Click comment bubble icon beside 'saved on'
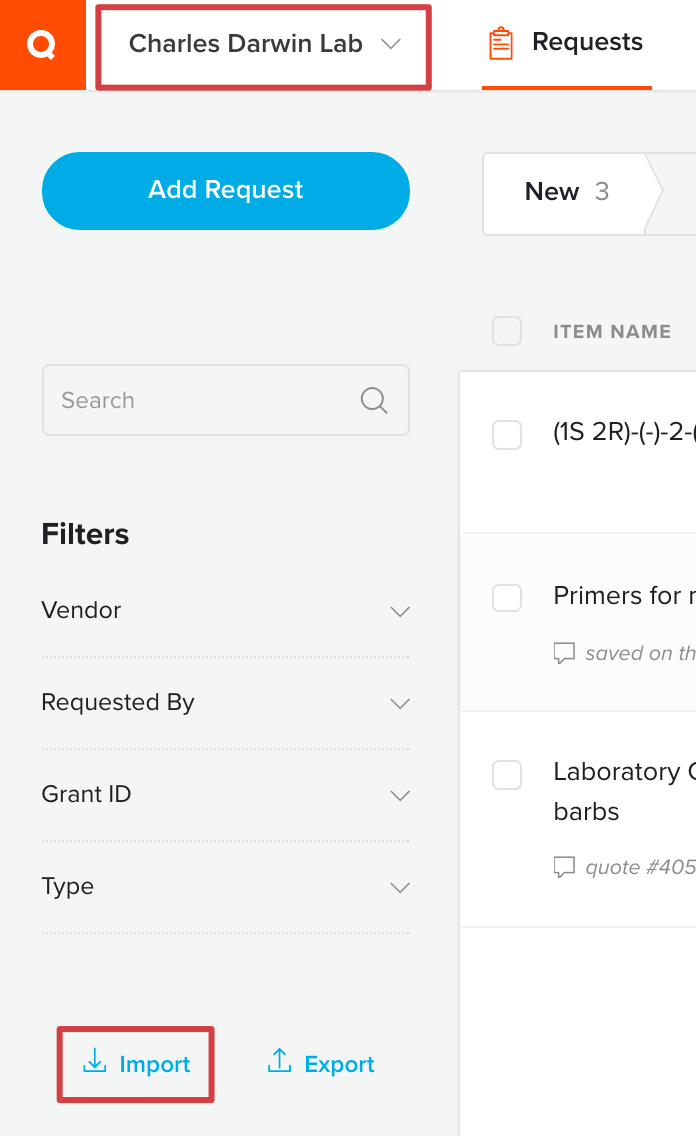 (x=564, y=653)
